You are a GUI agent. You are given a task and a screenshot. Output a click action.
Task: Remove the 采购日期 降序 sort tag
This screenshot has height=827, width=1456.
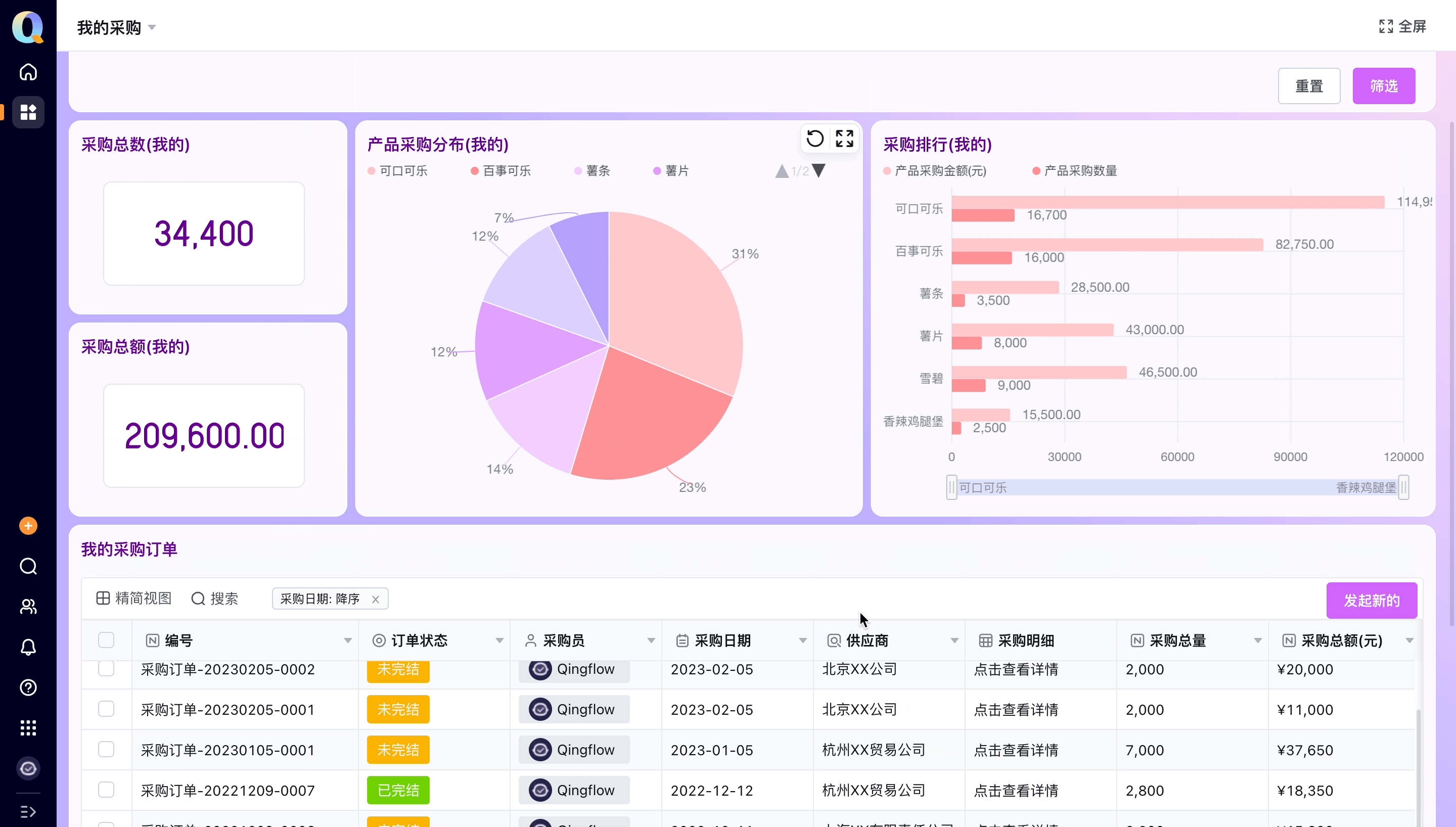point(375,599)
